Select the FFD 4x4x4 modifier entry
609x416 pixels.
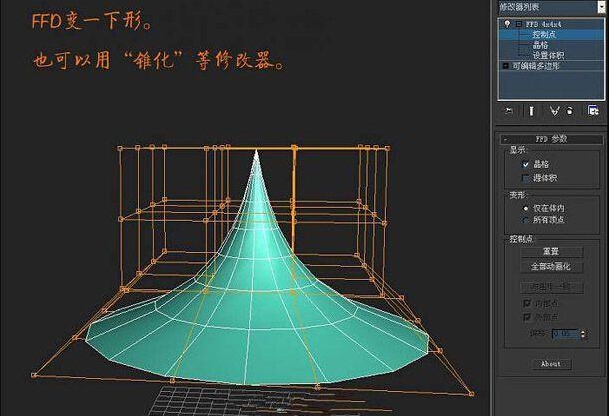543,24
